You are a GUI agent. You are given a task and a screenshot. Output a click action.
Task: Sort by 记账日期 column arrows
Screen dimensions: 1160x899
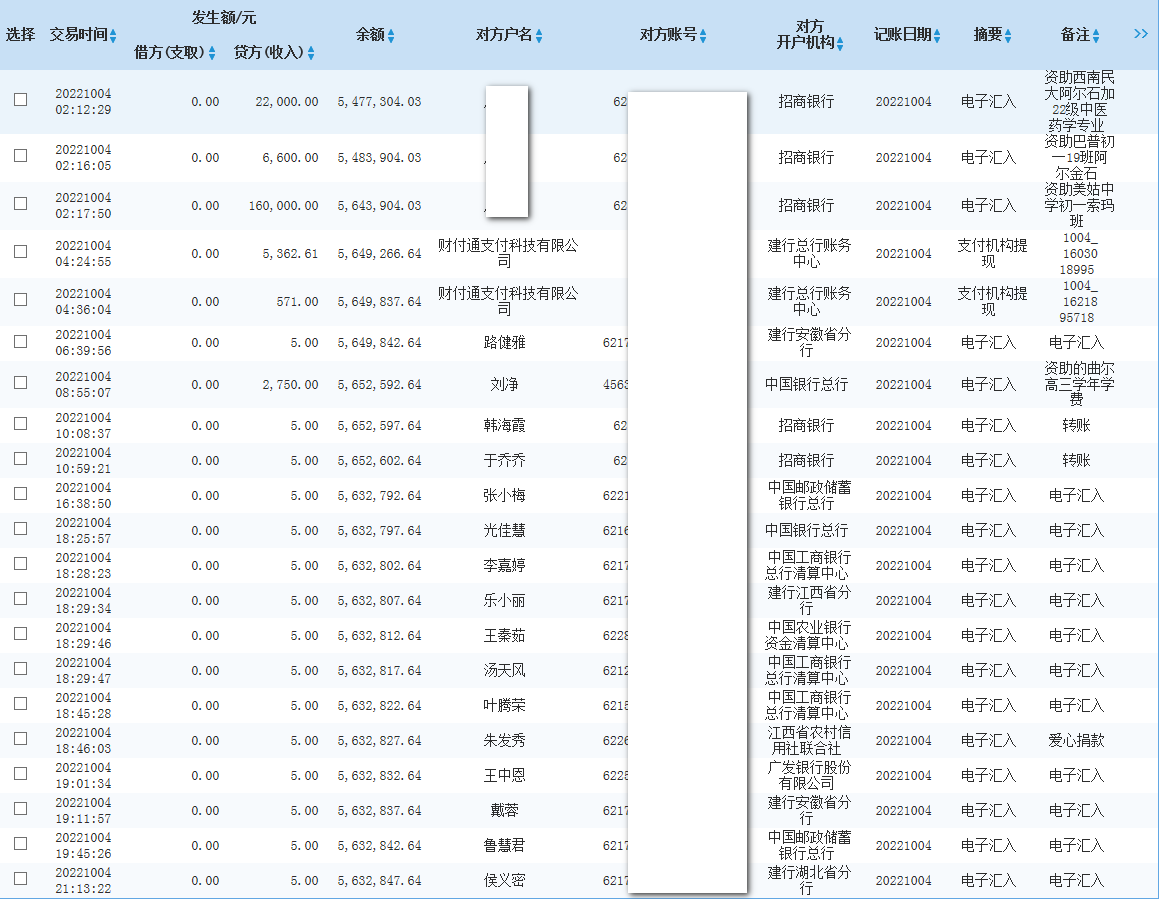pos(937,36)
